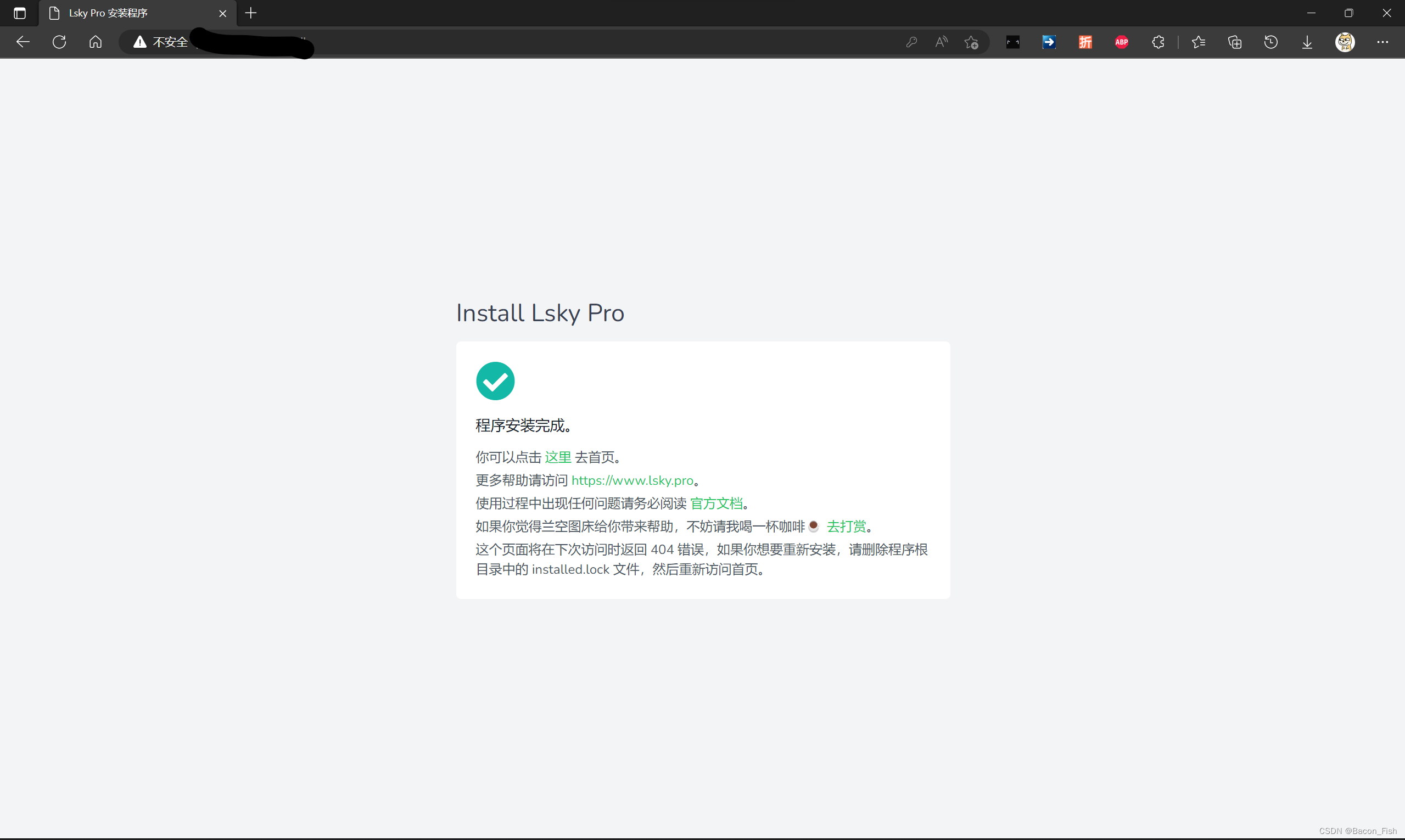The width and height of the screenshot is (1405, 840).
Task: Open the collections panel
Action: [x=1235, y=42]
